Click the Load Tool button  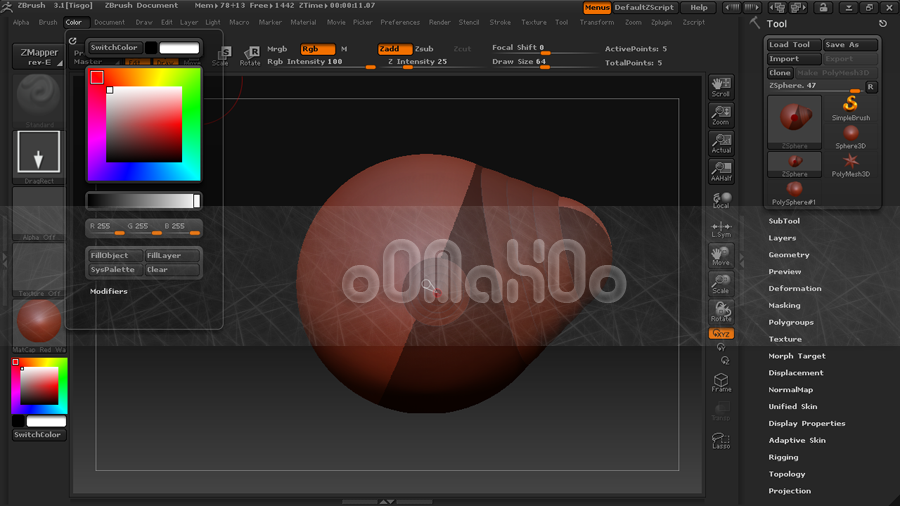click(x=794, y=45)
